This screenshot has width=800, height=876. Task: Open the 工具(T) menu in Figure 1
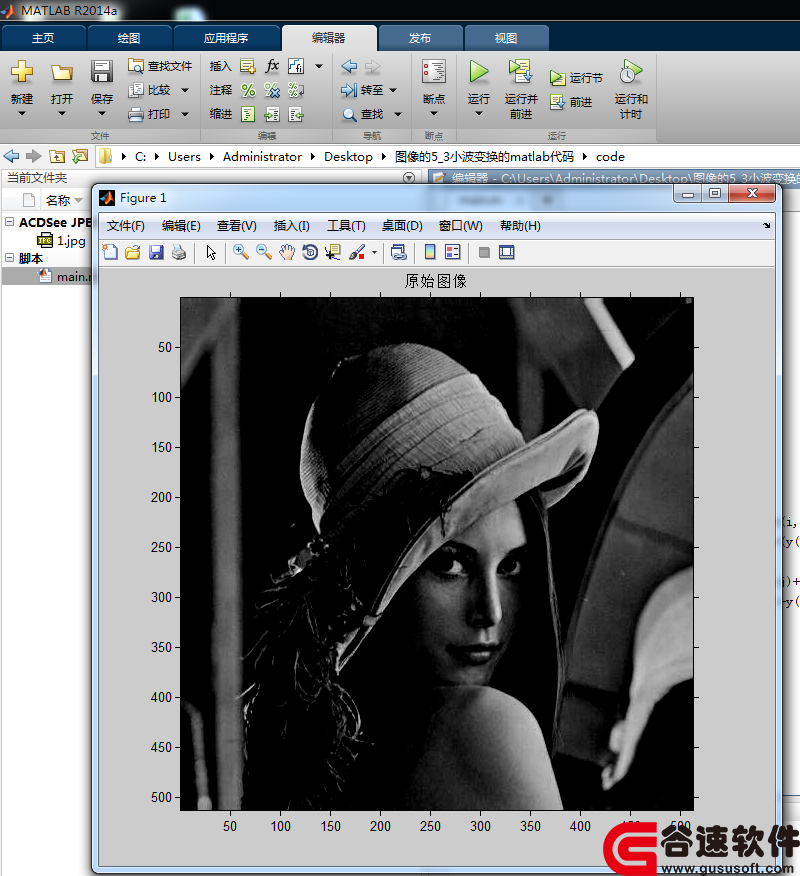pyautogui.click(x=346, y=226)
